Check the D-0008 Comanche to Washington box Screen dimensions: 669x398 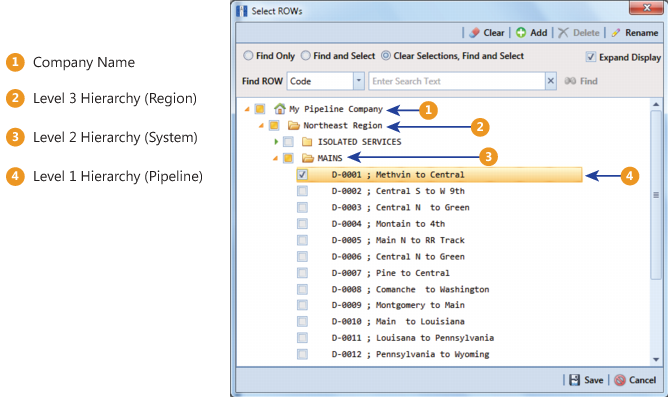tap(303, 289)
